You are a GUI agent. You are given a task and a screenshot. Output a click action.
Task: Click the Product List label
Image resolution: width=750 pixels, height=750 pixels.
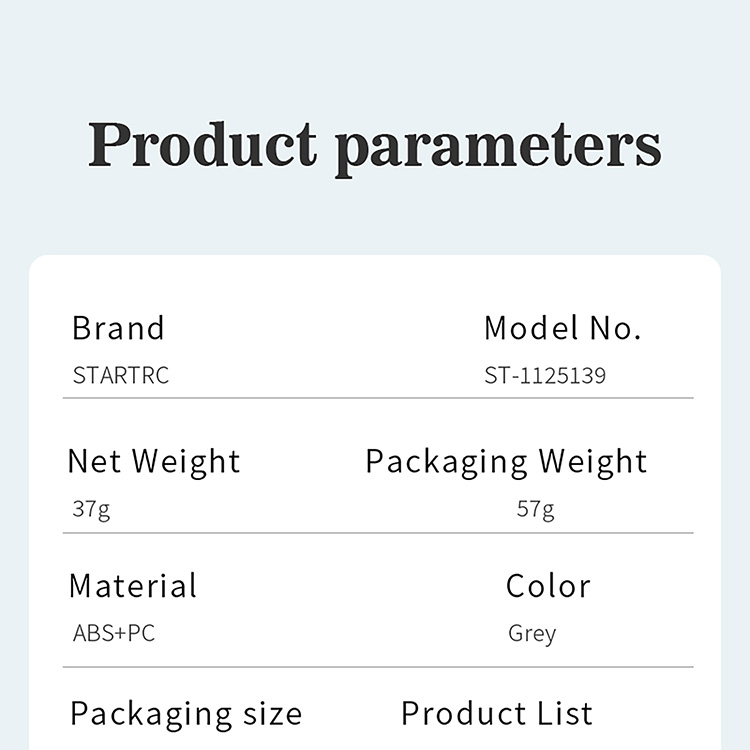pyautogui.click(x=497, y=713)
